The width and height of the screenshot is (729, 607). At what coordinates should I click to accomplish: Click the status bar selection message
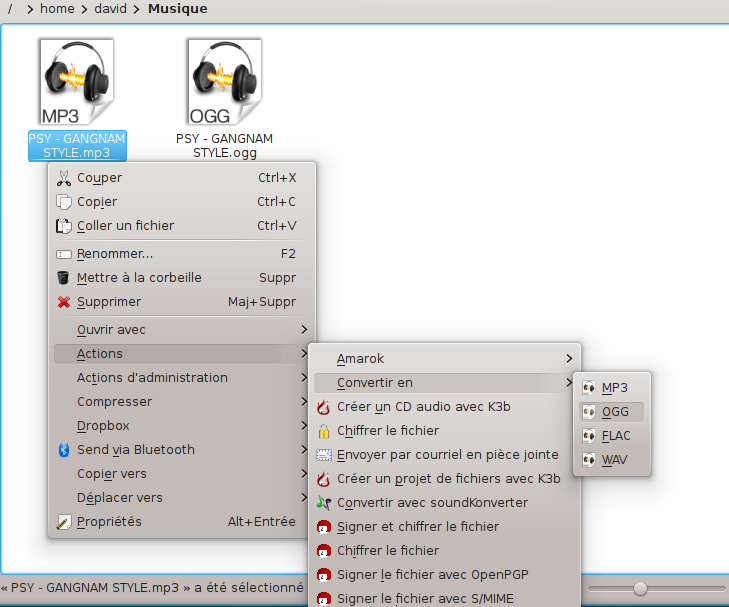[x=152, y=588]
